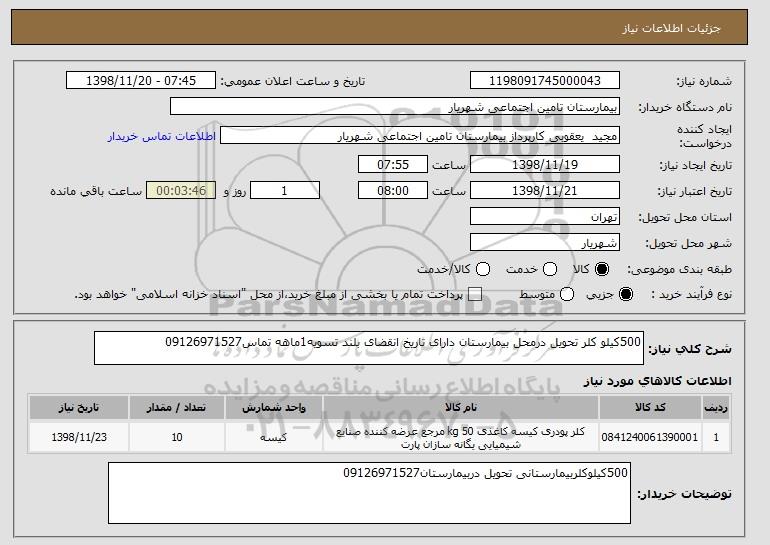The image size is (770, 545).
Task: Click the نام کالا column header
Action: coord(461,408)
